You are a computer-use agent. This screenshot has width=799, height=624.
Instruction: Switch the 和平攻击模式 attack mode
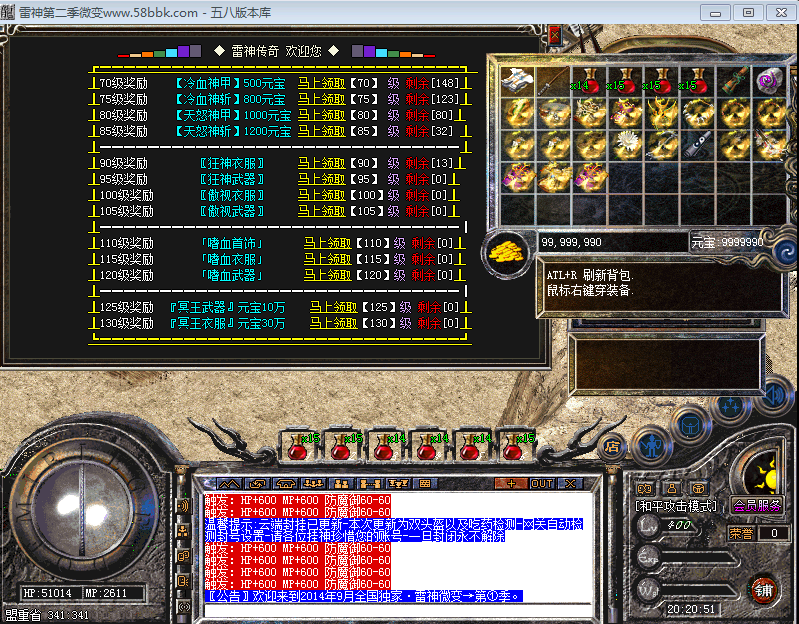676,506
